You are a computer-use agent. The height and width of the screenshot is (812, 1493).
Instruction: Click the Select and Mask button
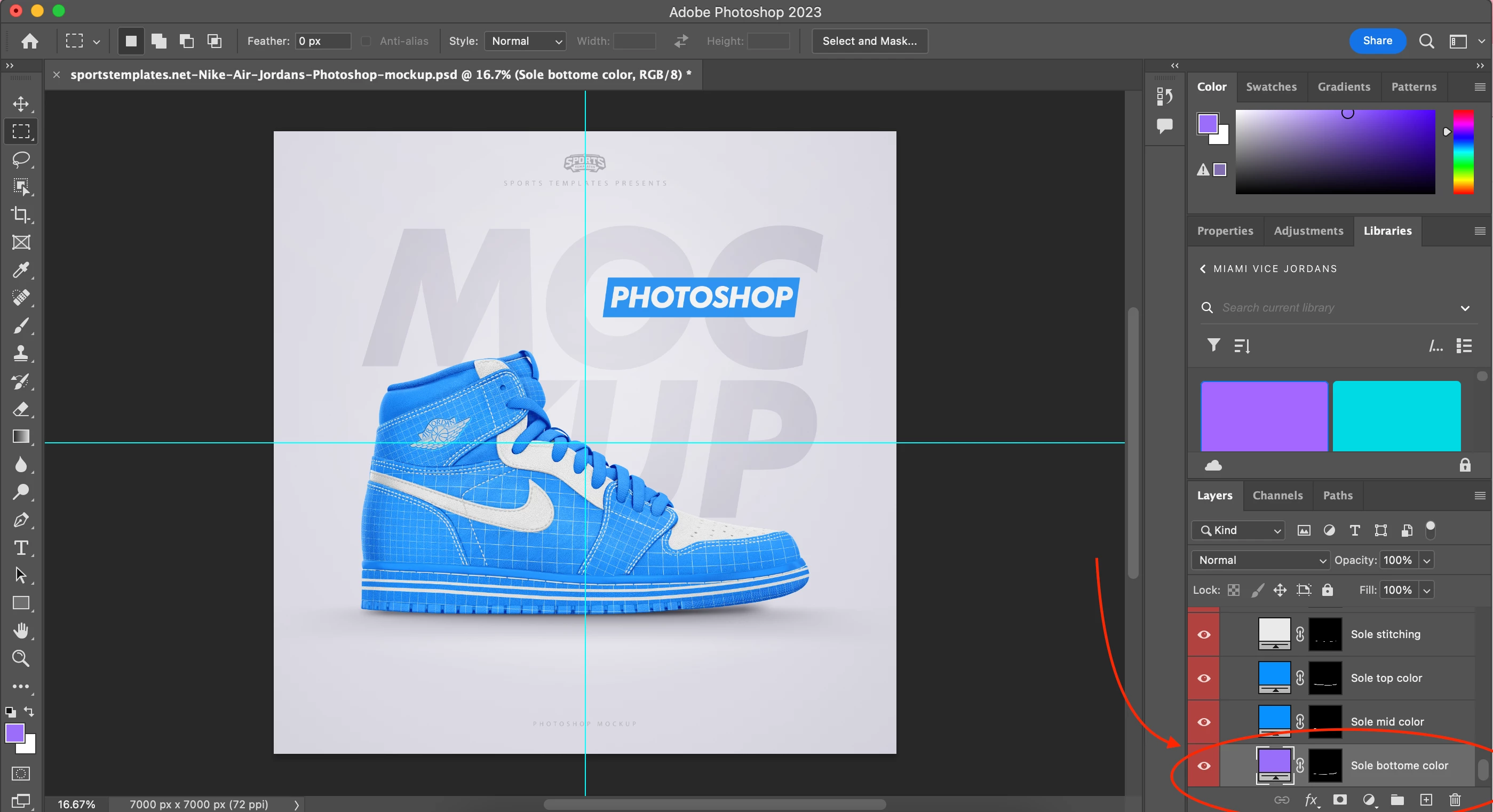[869, 41]
